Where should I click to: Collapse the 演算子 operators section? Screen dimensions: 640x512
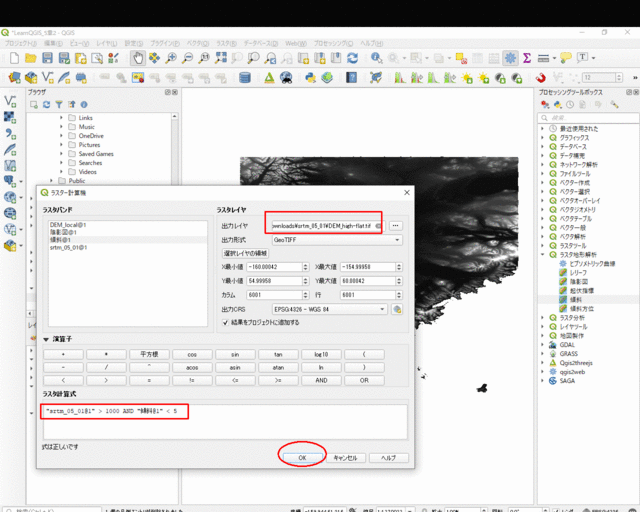[46, 339]
